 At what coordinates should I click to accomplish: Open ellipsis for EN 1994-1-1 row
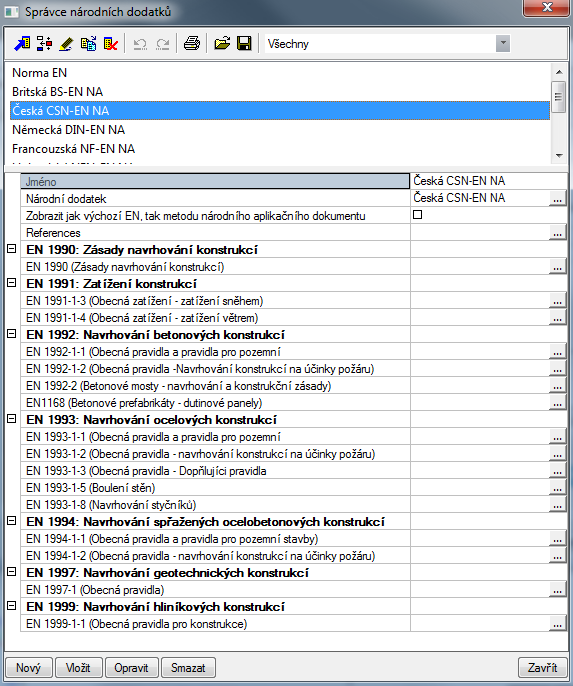click(x=557, y=539)
